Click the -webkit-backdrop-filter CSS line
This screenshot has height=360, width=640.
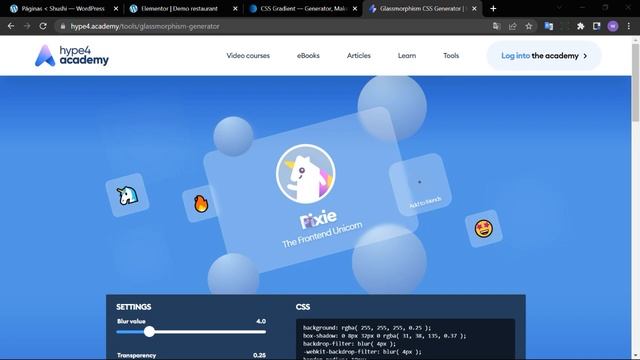pyautogui.click(x=362, y=351)
